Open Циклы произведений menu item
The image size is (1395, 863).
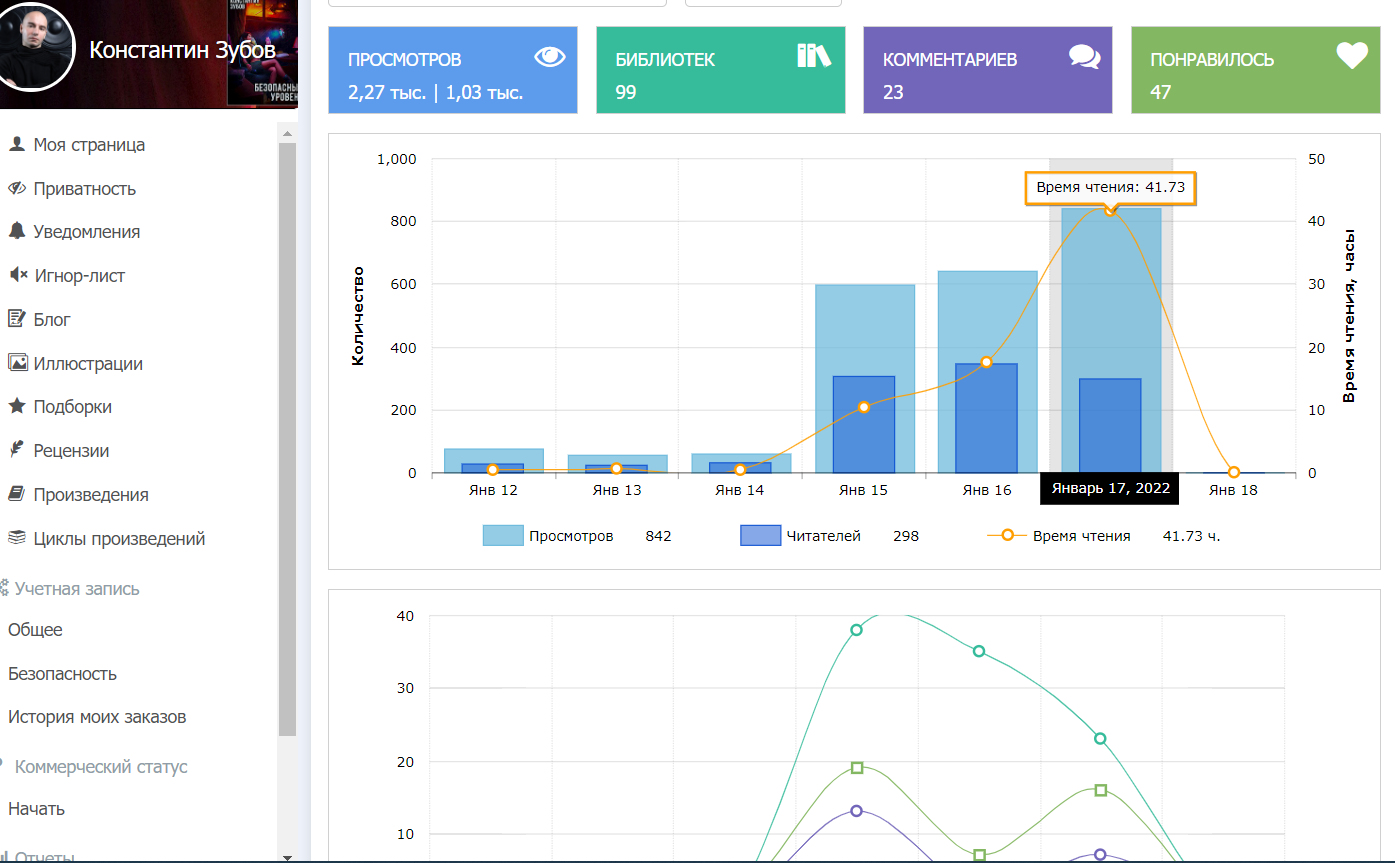tap(119, 539)
